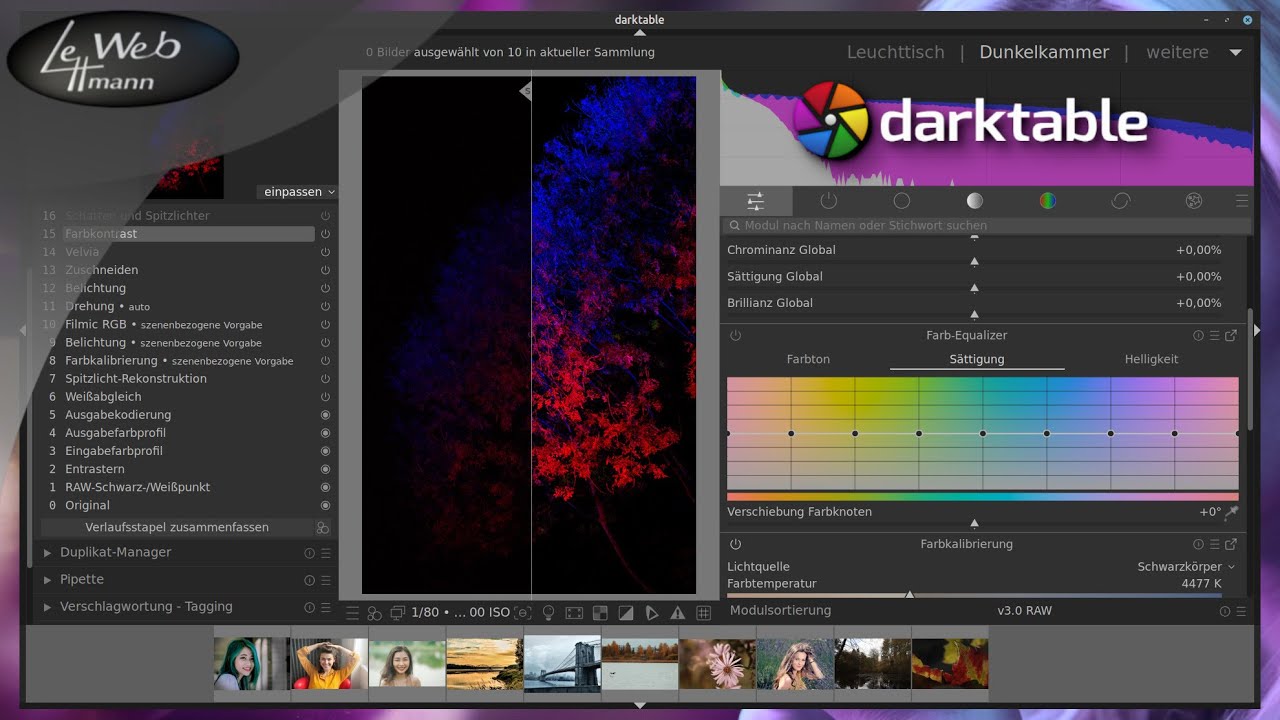Collapse the left side panel
1280x720 pixels.
[24, 330]
